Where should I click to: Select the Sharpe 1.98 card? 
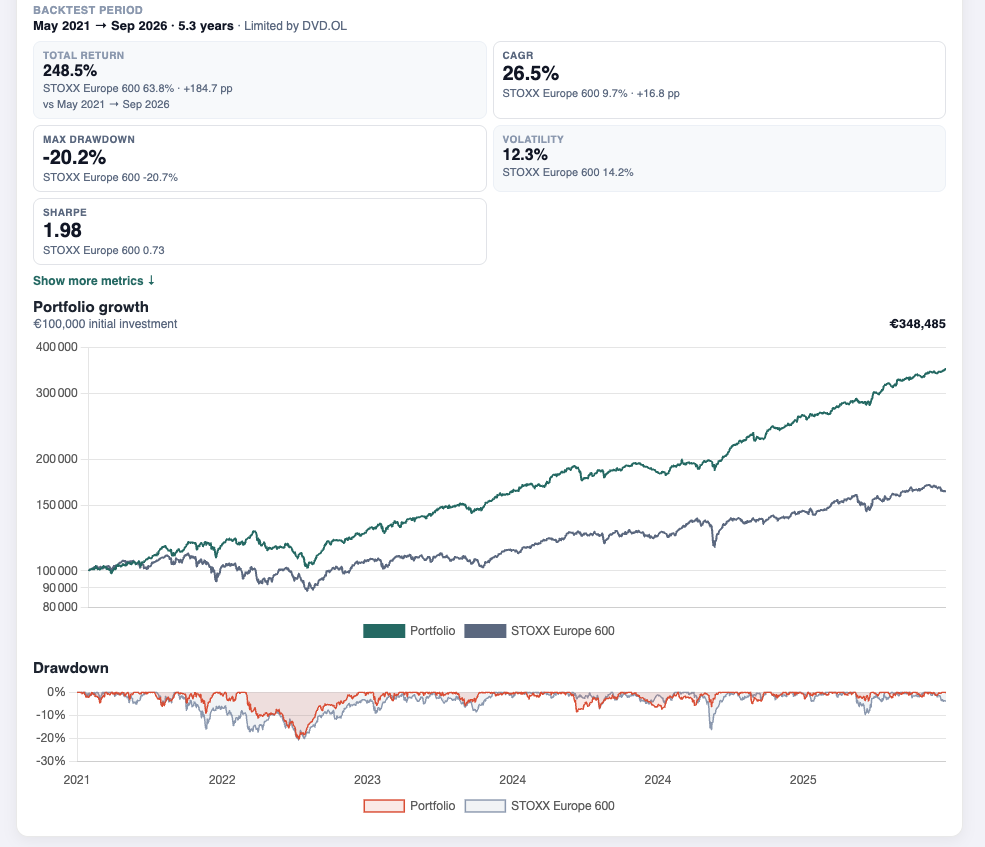coord(259,231)
